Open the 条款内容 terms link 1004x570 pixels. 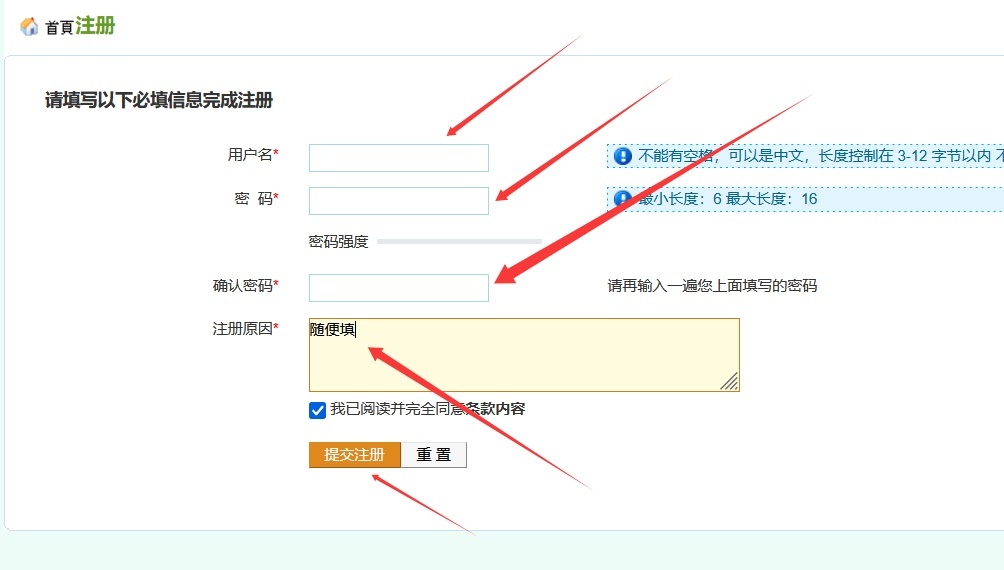(x=496, y=409)
